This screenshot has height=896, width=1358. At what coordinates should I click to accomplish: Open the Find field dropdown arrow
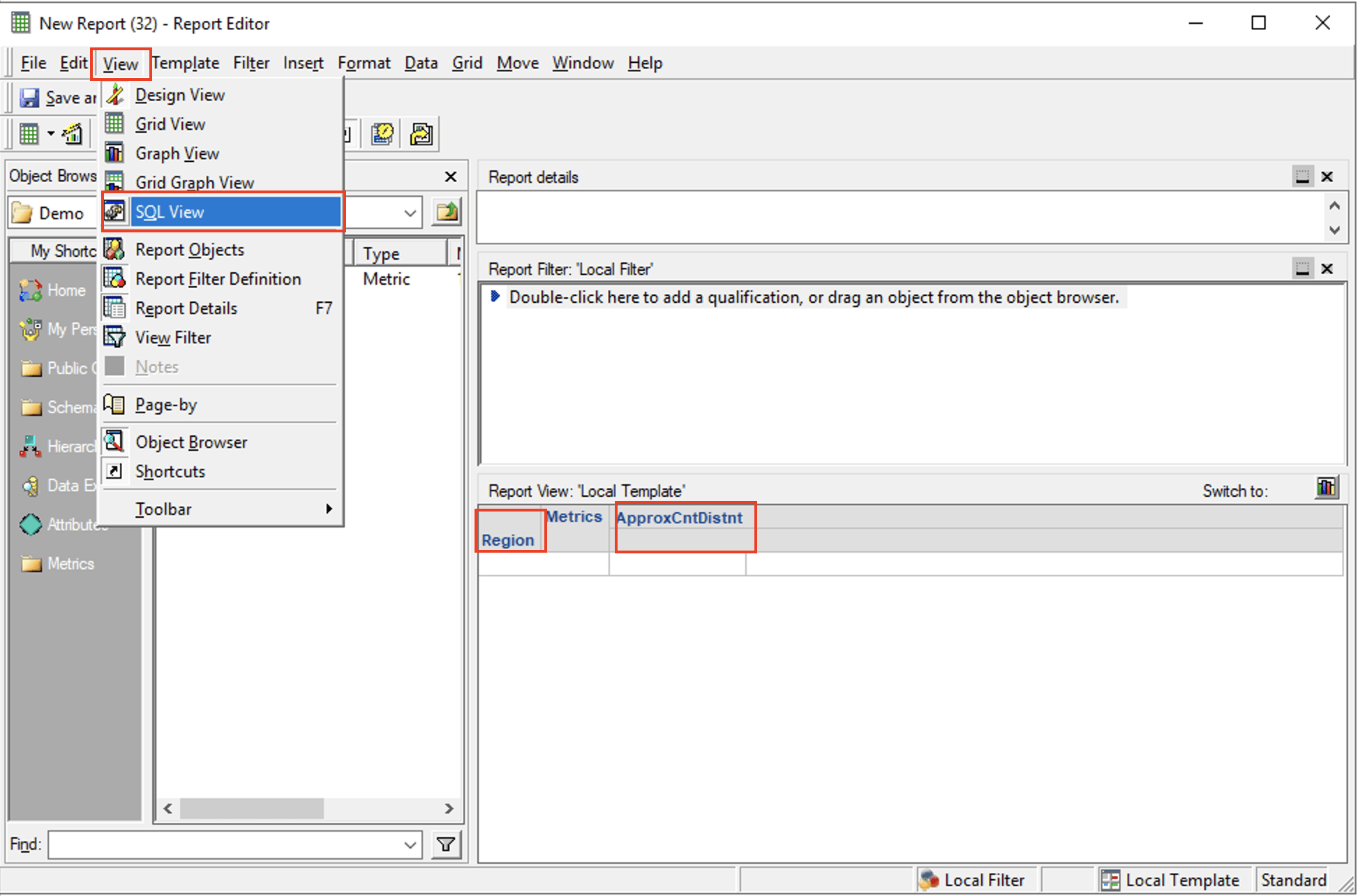(410, 845)
